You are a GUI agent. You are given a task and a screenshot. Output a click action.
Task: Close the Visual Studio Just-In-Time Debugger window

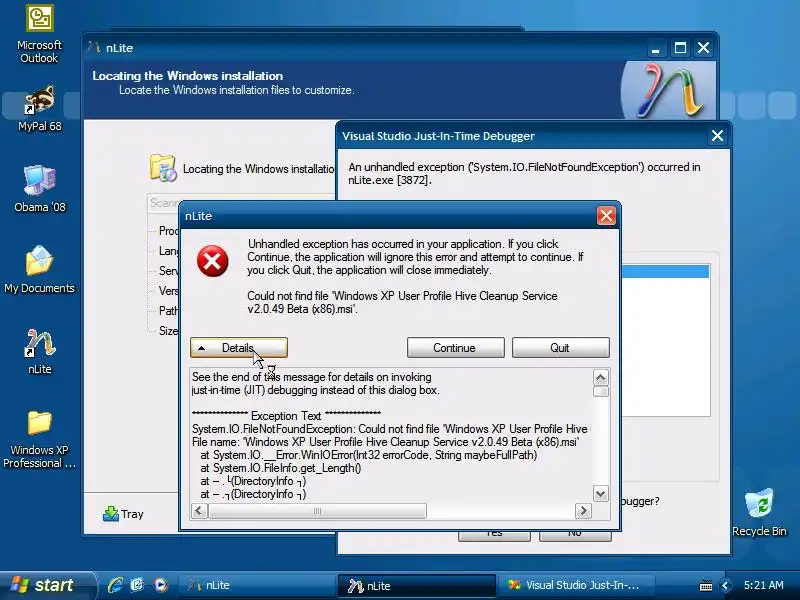(717, 136)
